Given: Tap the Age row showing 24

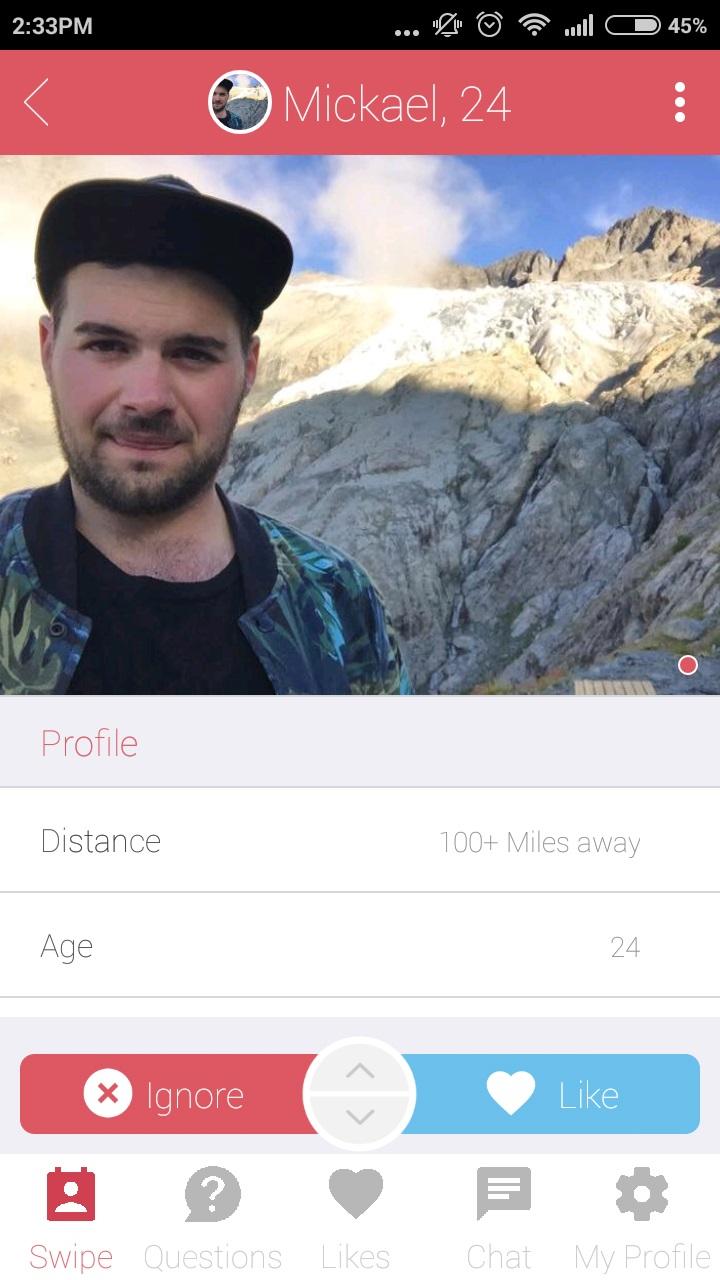Looking at the screenshot, I should tap(360, 946).
